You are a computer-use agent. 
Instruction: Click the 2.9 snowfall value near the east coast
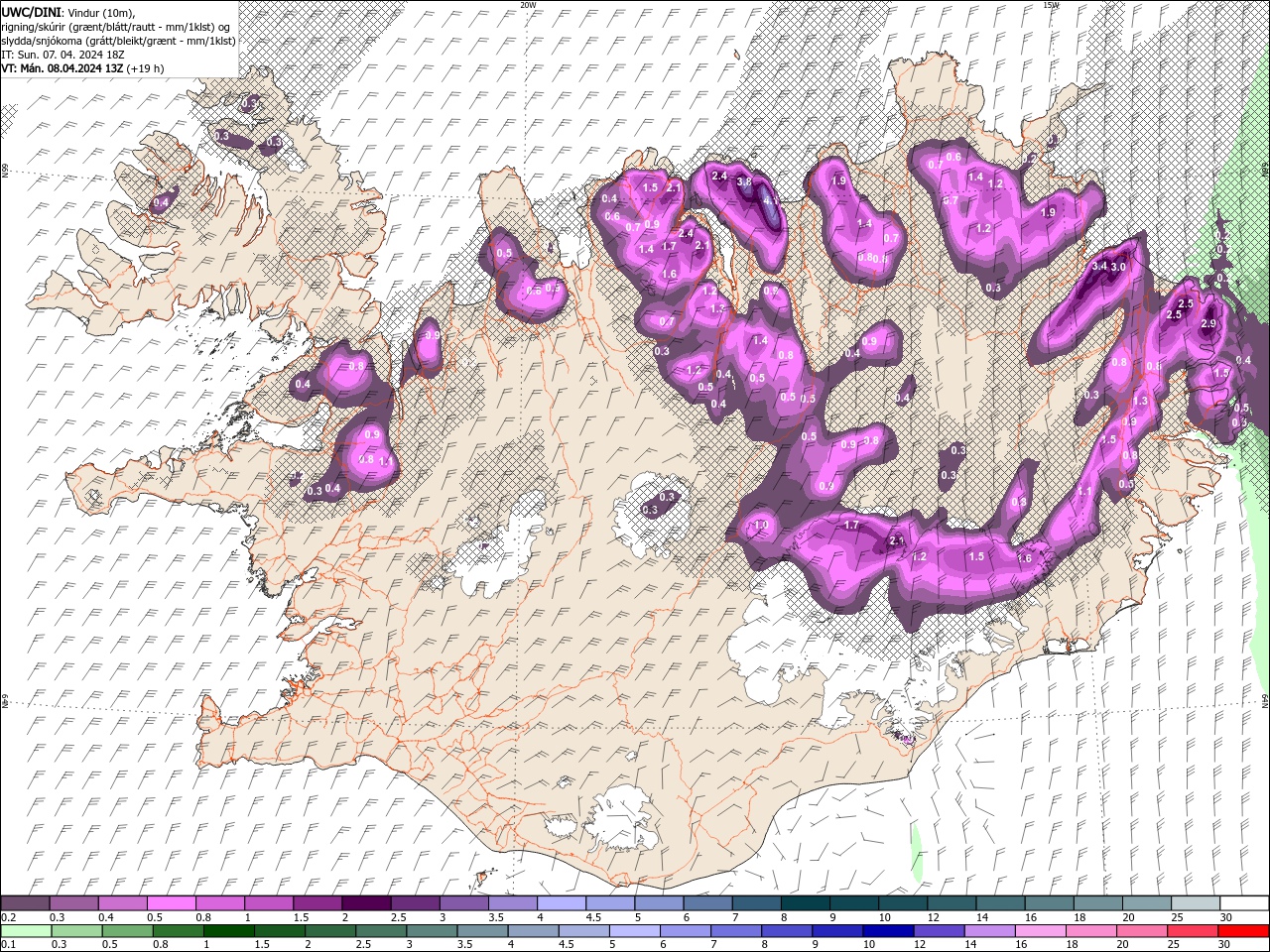coord(1208,324)
